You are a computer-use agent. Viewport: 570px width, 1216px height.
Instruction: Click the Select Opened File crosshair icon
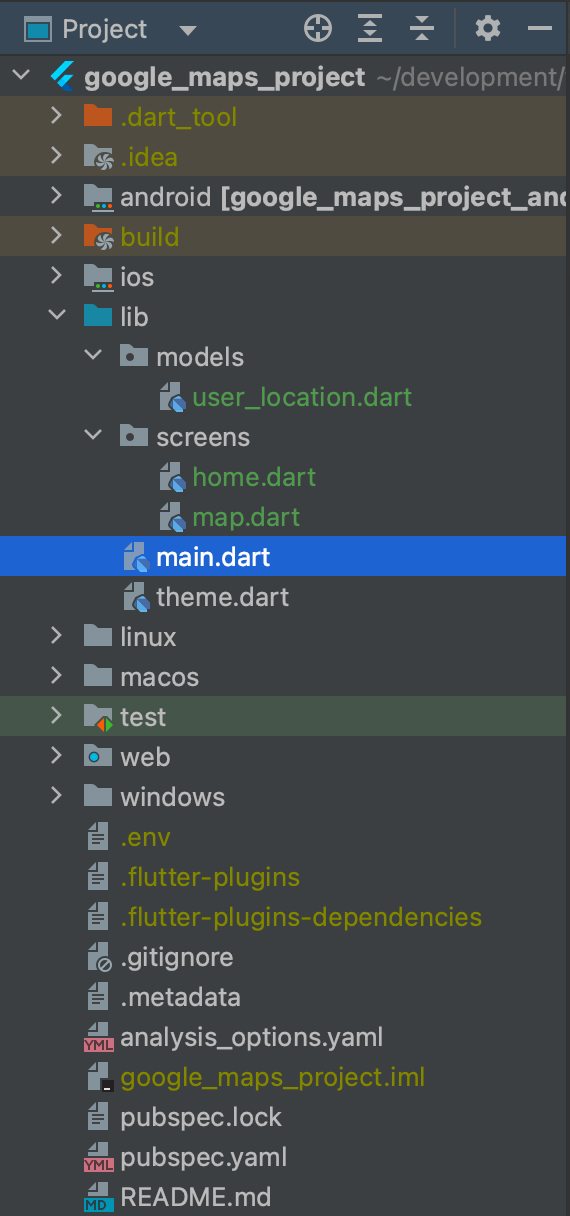[x=318, y=29]
